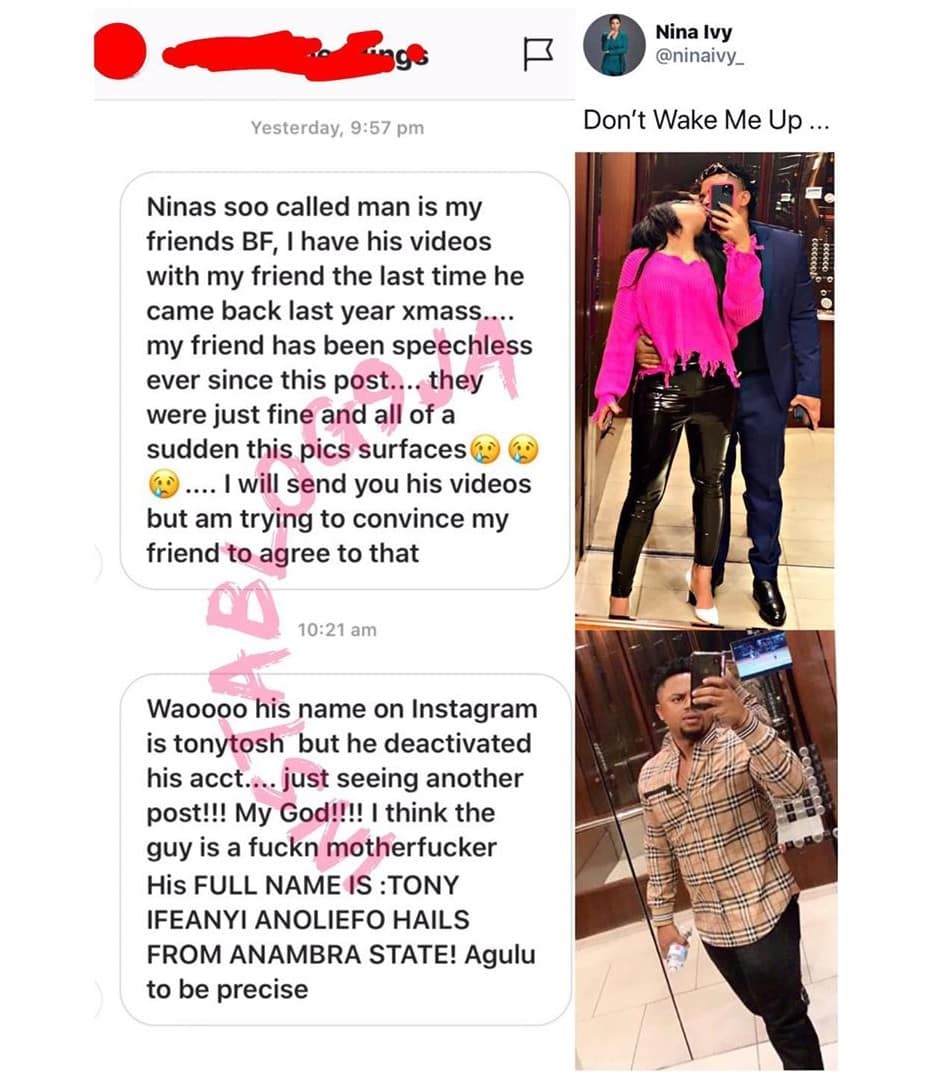Select the "Don't Wake Me Up" caption text
Viewport: 948px width, 1072px height.
pyautogui.click(x=706, y=120)
